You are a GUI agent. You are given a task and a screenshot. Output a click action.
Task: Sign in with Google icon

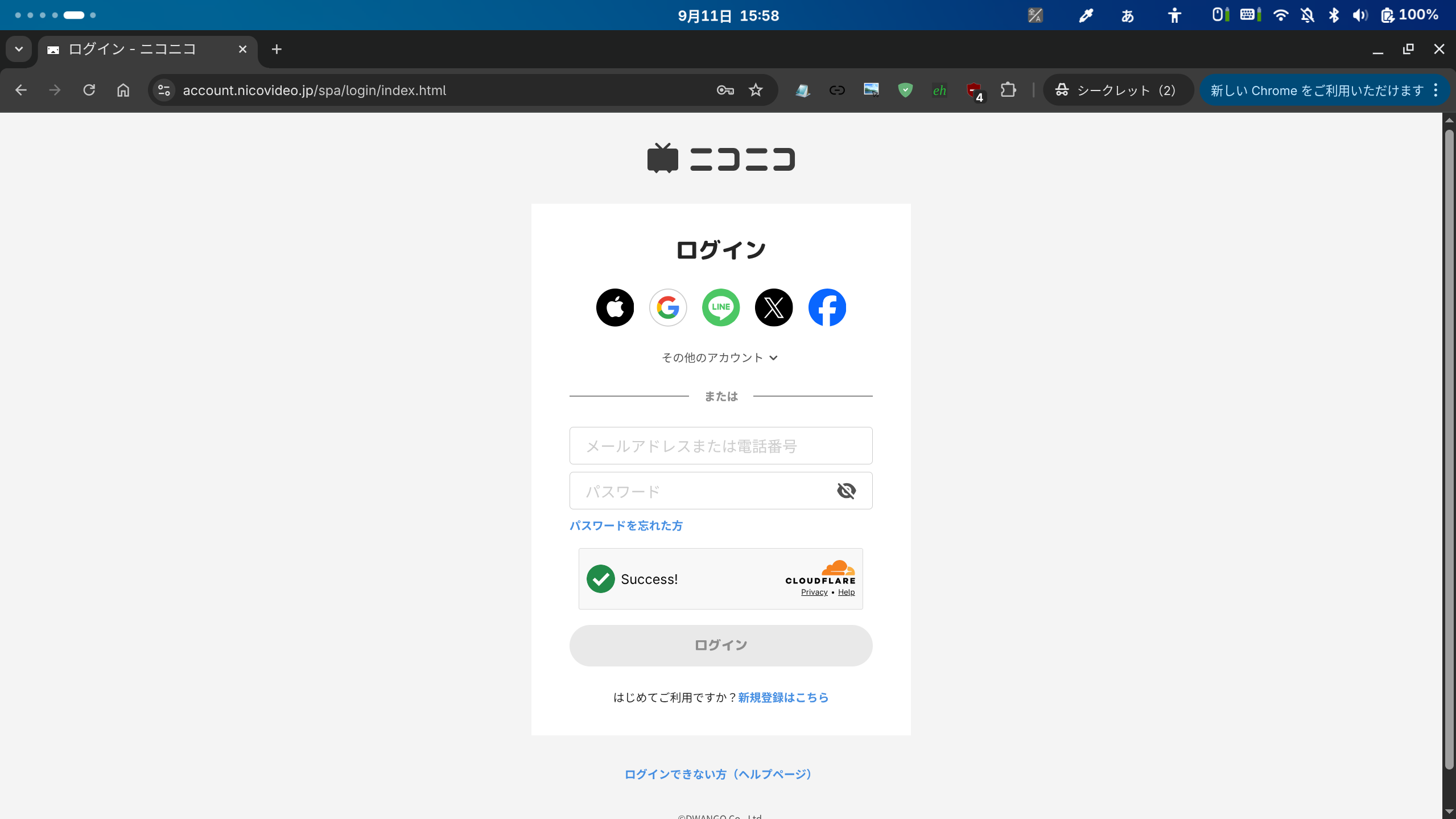click(668, 307)
